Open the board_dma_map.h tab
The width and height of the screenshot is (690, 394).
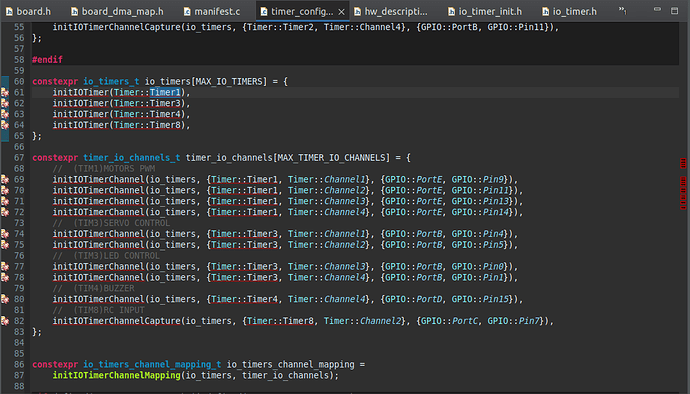[x=117, y=11]
